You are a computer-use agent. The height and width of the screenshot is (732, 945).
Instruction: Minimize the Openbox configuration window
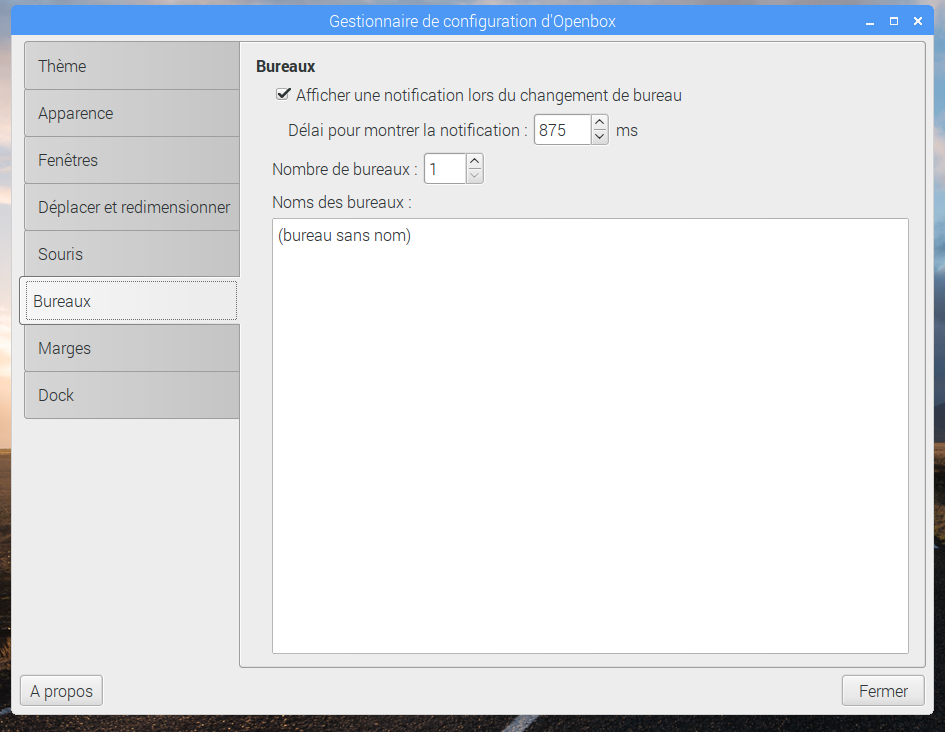870,22
